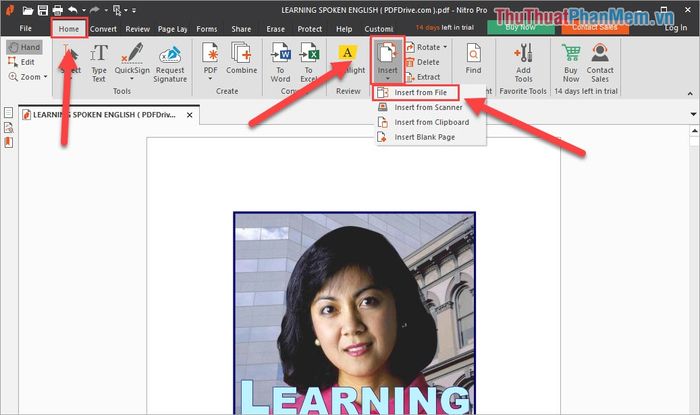Expand the Undo history dropdown arrow
This screenshot has height=415, width=700.
[x=84, y=10]
